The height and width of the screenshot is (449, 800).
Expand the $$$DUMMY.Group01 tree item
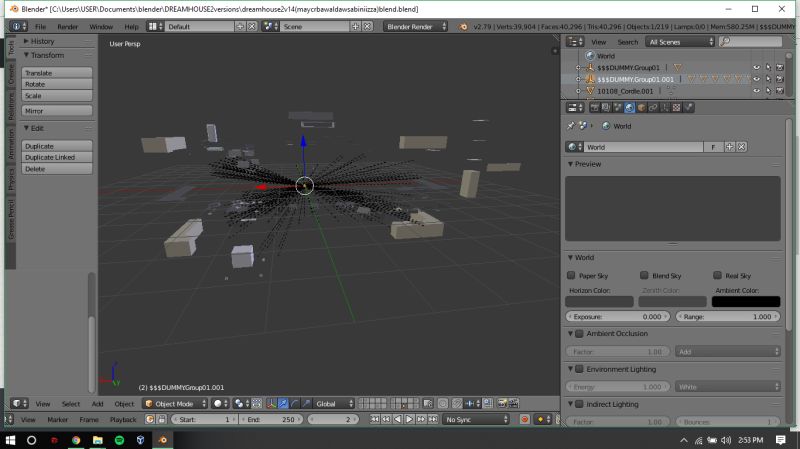click(578, 67)
